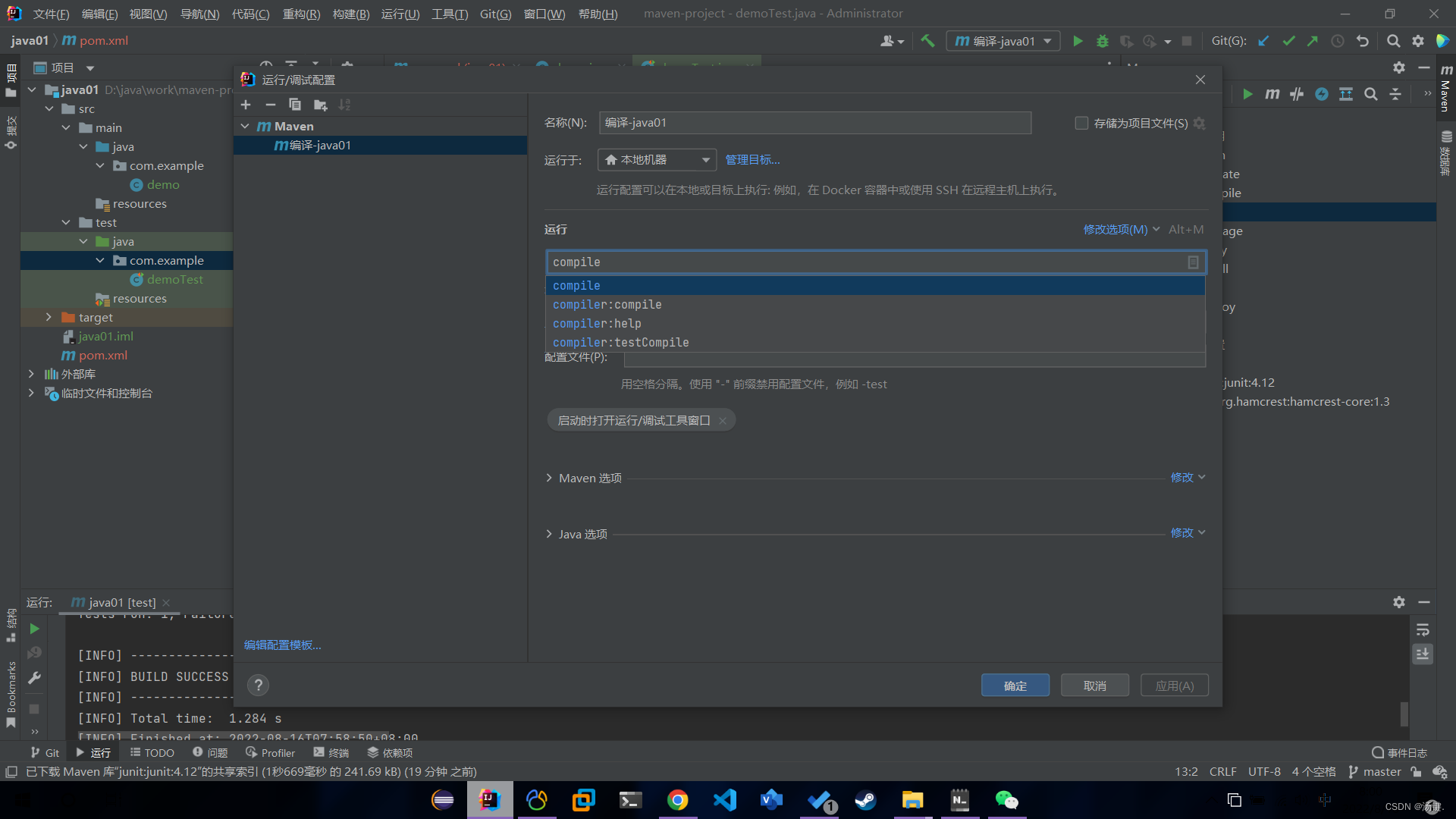
Task: Open 编辑配置模板 link
Action: pyautogui.click(x=282, y=645)
